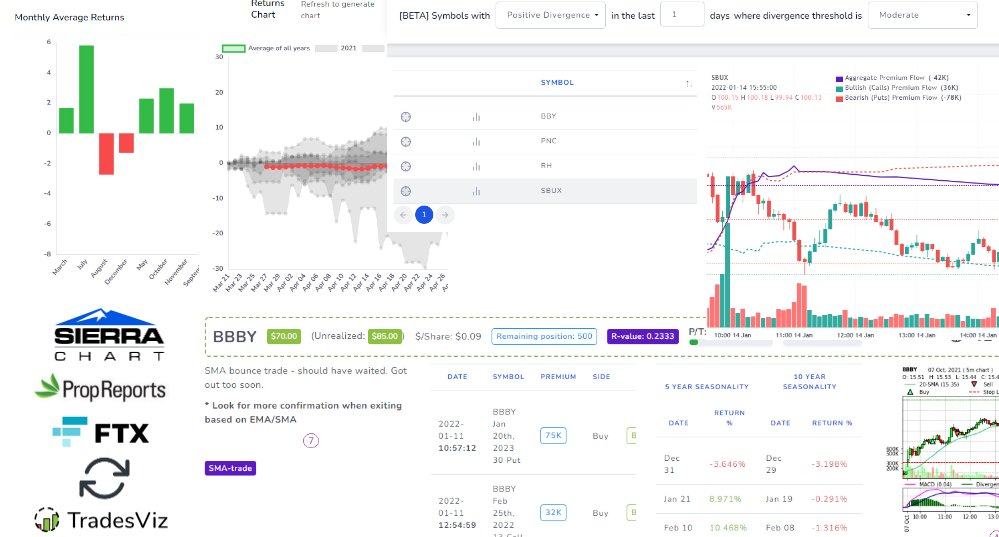Click the 32K premium badge
This screenshot has width=999, height=537.
tap(553, 512)
